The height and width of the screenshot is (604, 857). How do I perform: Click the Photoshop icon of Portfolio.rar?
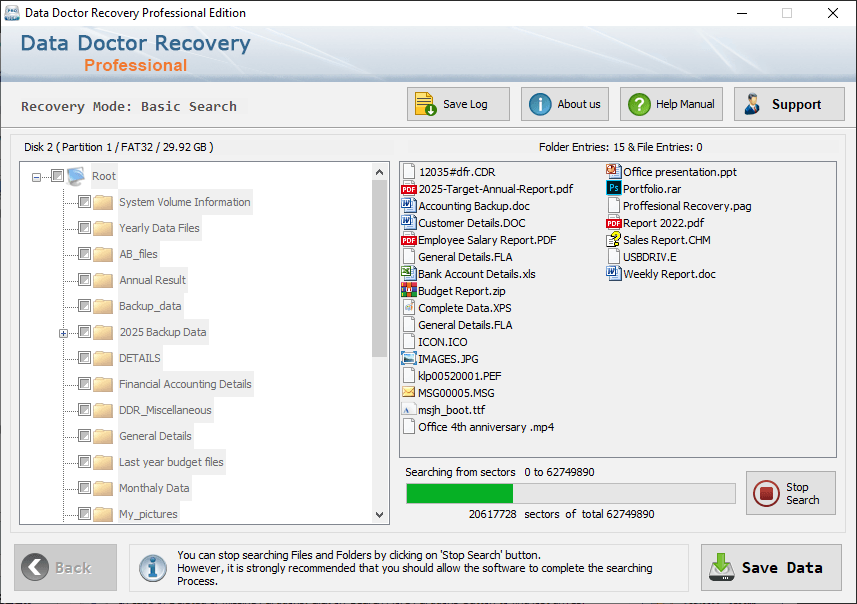click(613, 189)
